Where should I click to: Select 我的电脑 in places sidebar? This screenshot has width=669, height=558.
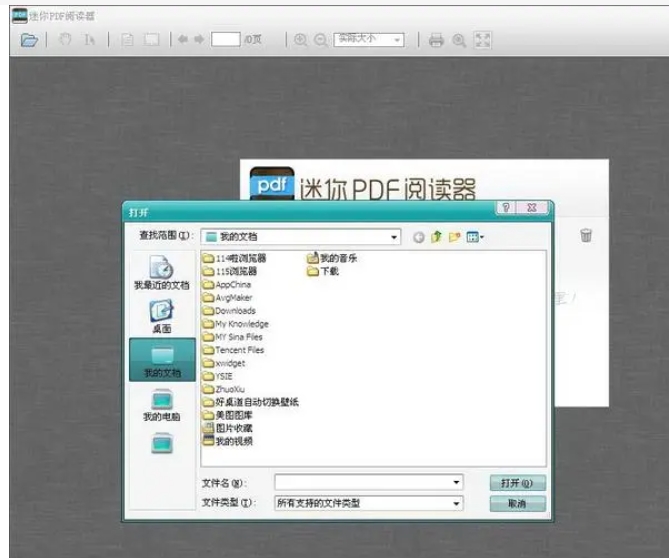coord(162,405)
